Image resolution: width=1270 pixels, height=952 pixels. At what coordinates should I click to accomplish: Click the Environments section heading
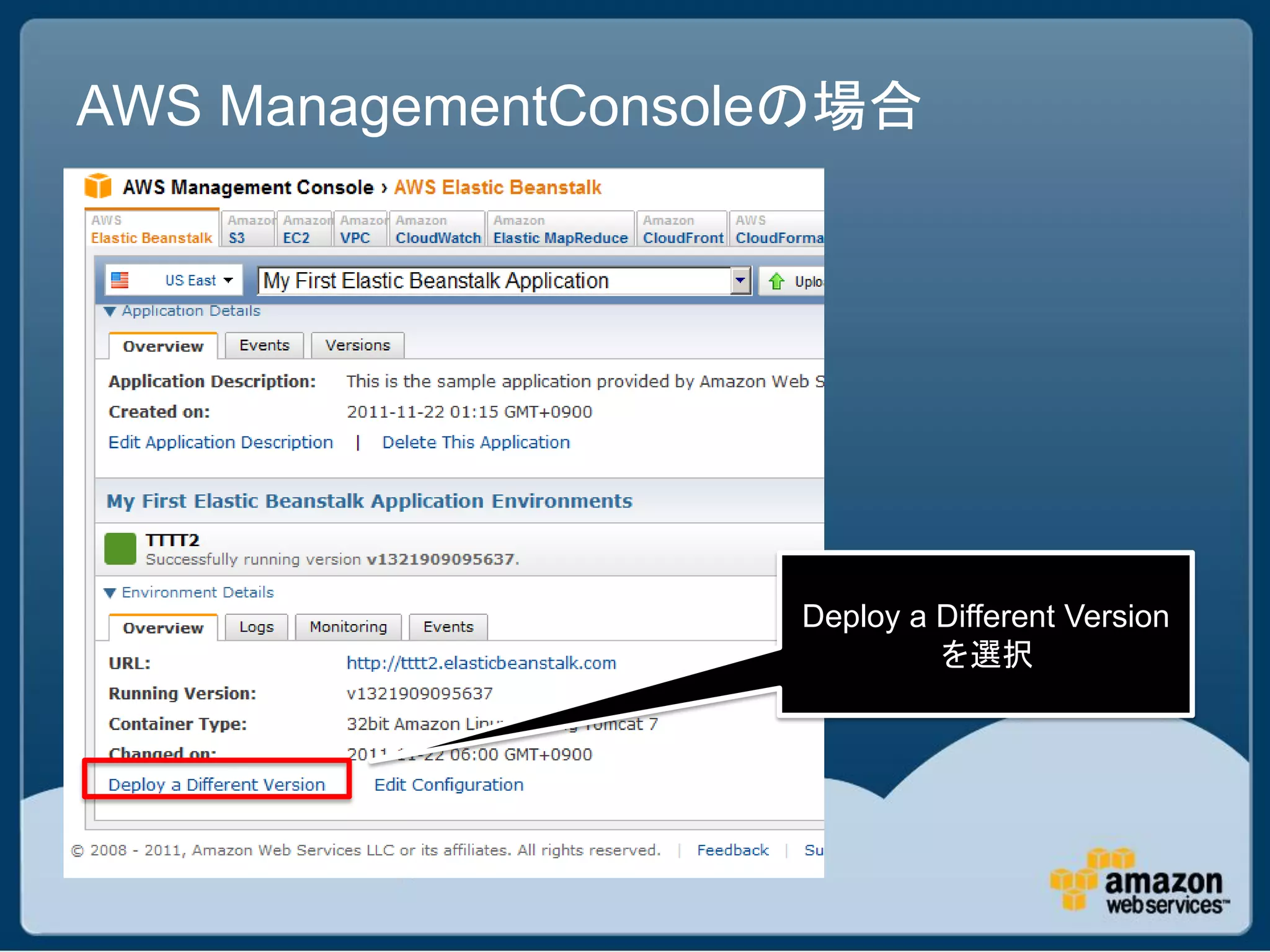[x=370, y=501]
